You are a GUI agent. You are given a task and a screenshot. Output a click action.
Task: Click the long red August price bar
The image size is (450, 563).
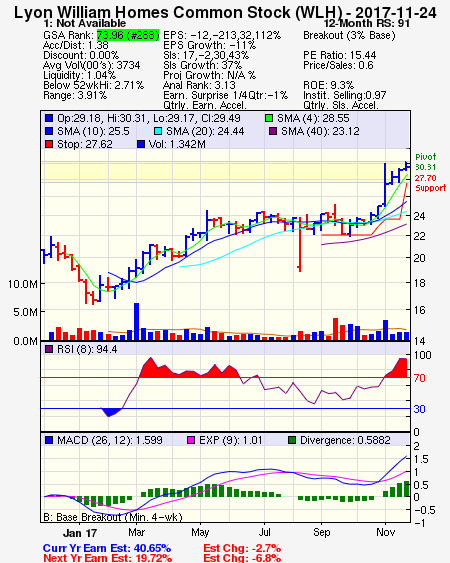click(x=300, y=244)
